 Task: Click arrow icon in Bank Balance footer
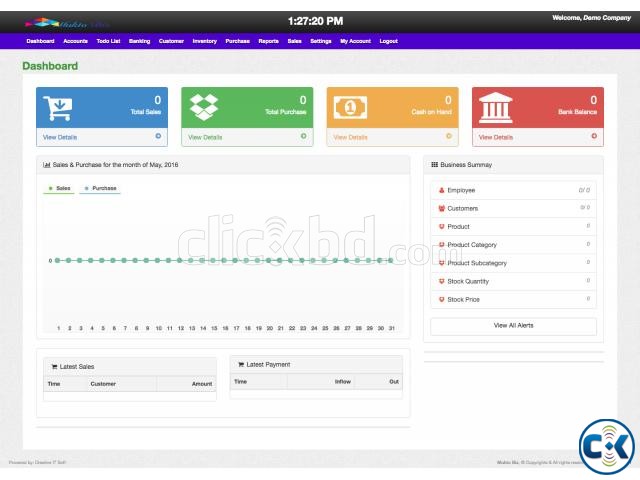594,136
